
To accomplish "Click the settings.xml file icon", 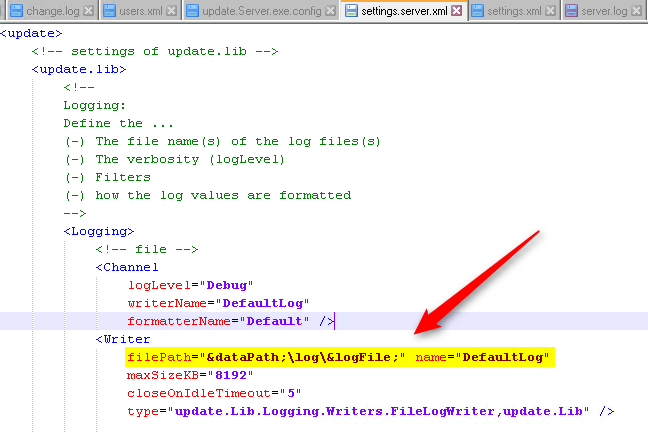I will (x=478, y=11).
